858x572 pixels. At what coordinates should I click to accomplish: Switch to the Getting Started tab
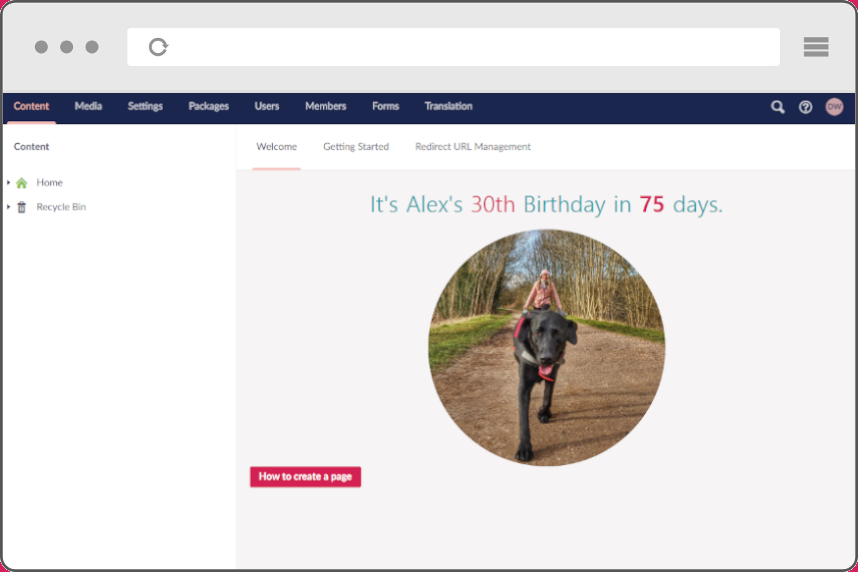pyautogui.click(x=356, y=147)
